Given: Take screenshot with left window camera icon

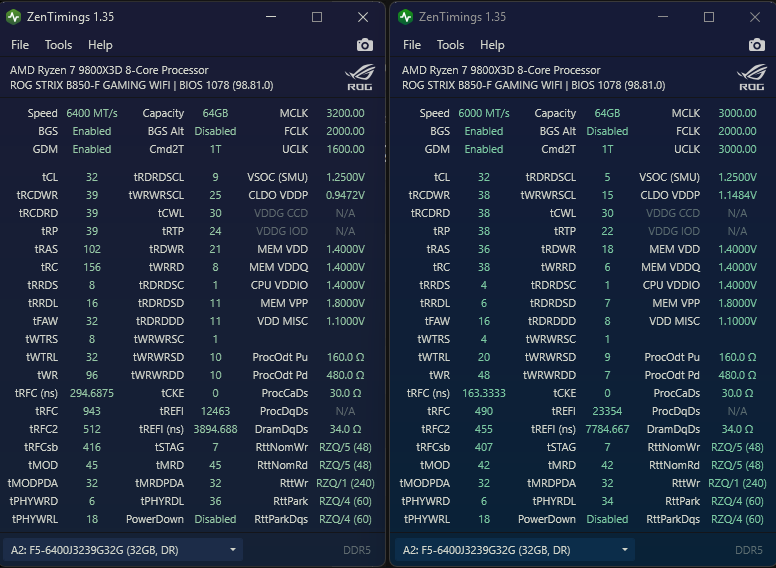Looking at the screenshot, I should [x=365, y=45].
